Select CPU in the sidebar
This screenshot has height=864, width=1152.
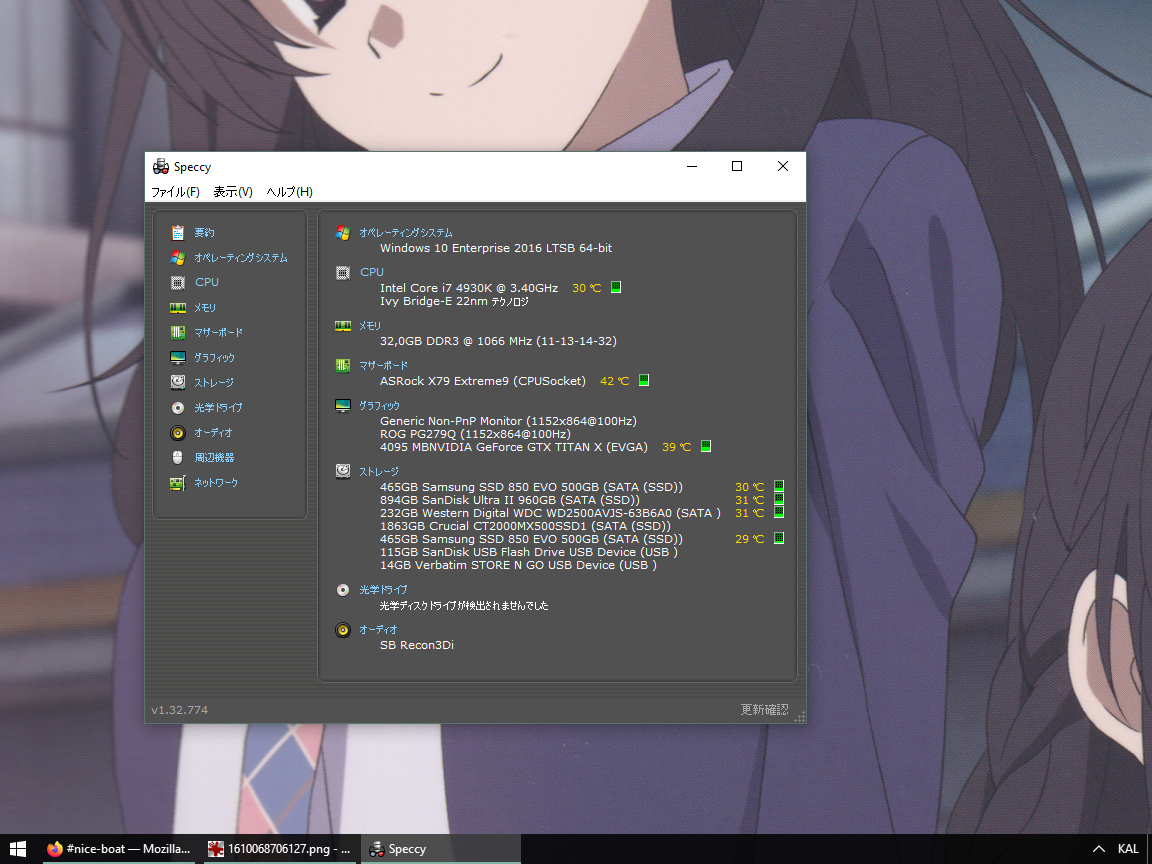pos(207,282)
